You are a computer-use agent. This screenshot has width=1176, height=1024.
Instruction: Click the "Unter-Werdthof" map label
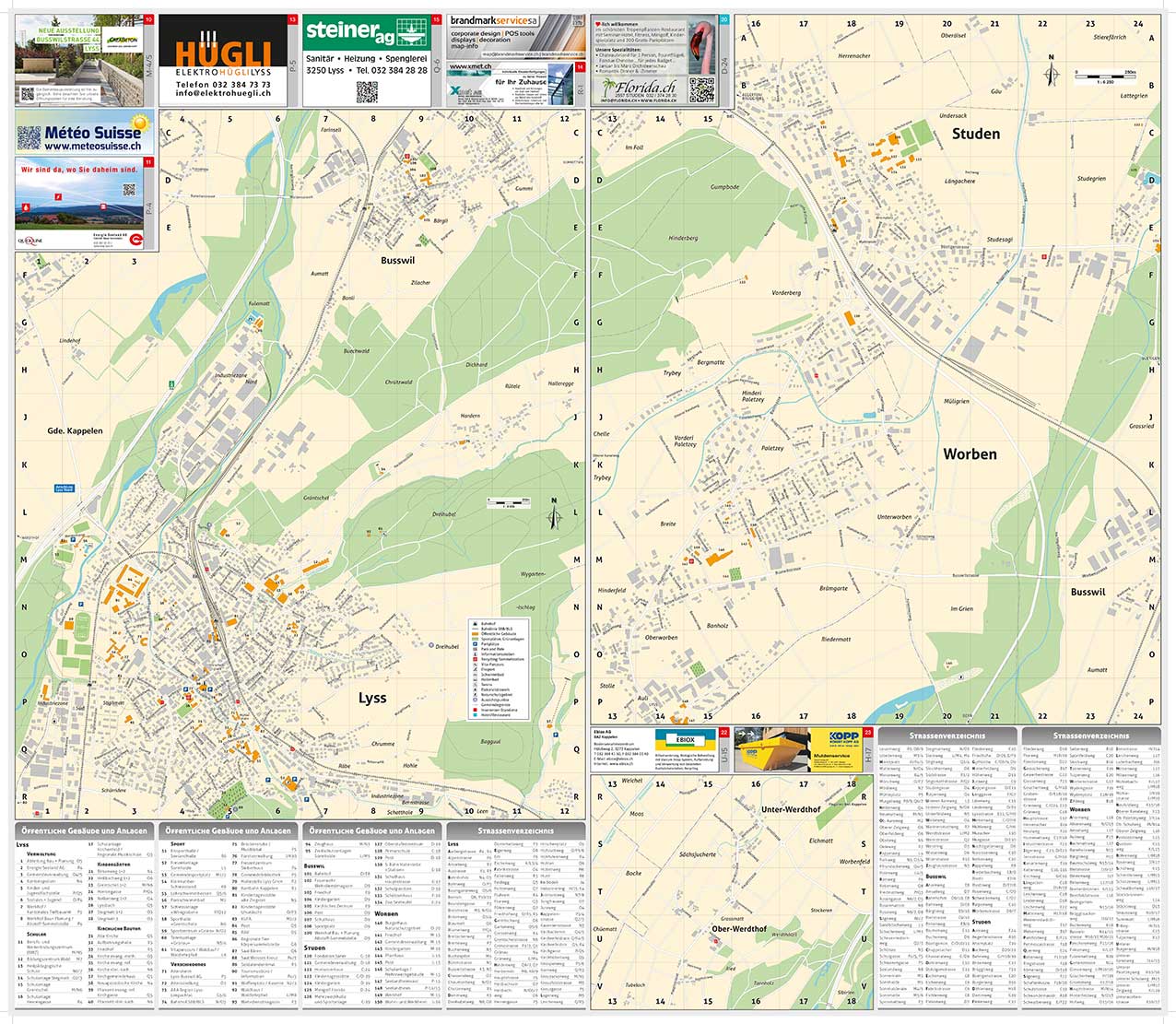[x=791, y=810]
